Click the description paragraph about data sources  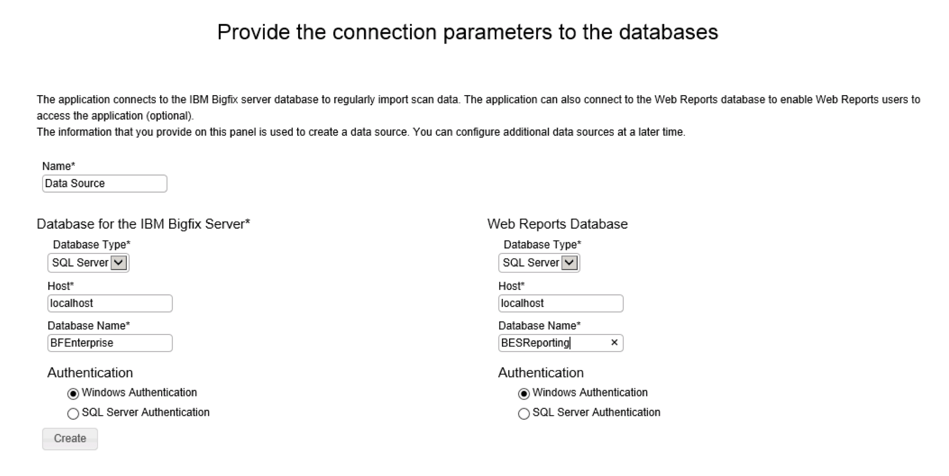(361, 134)
